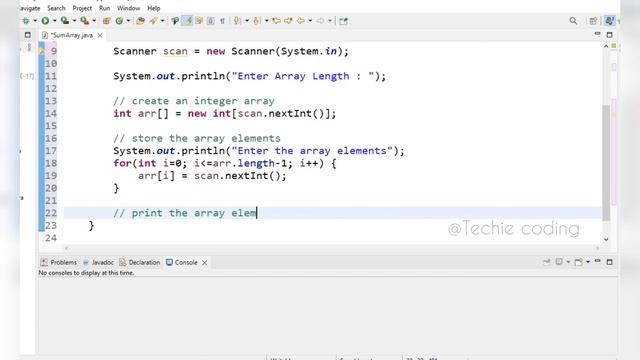The height and width of the screenshot is (360, 640).
Task: Minimize the editor area
Action: (598, 34)
